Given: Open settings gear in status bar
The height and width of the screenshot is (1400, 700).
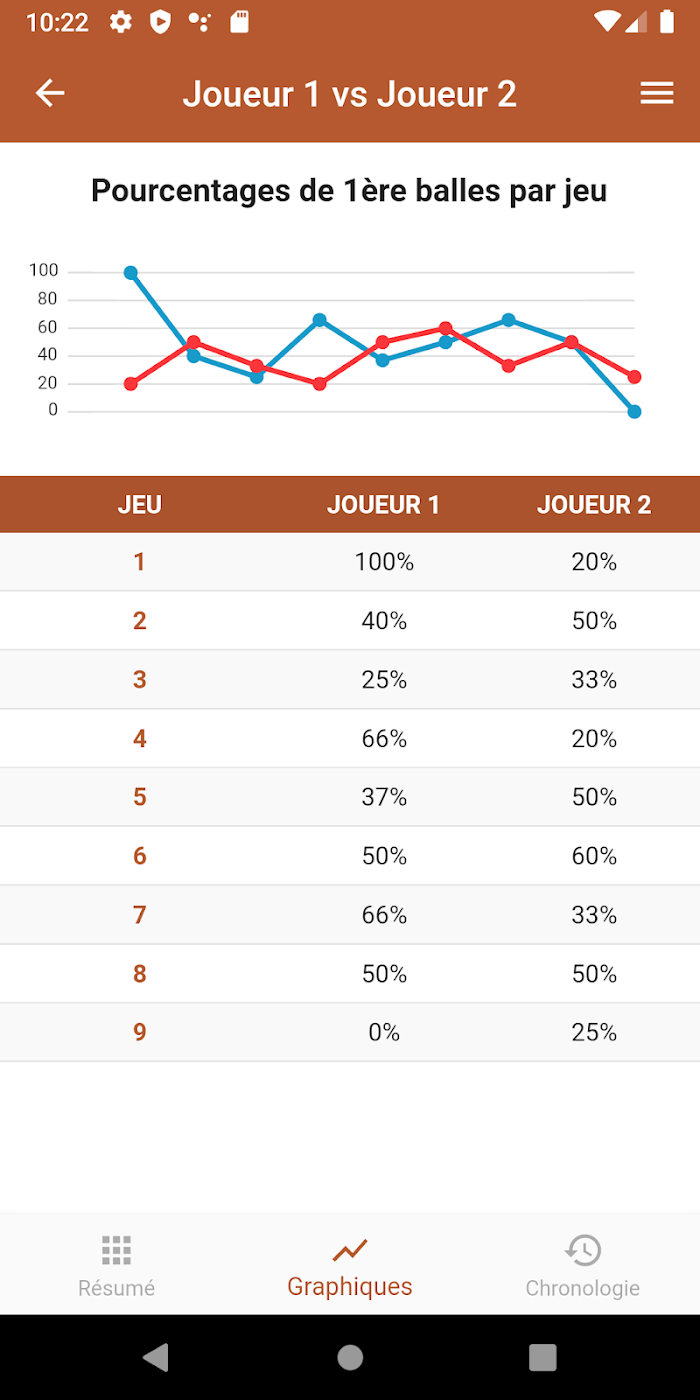Looking at the screenshot, I should click(x=121, y=22).
